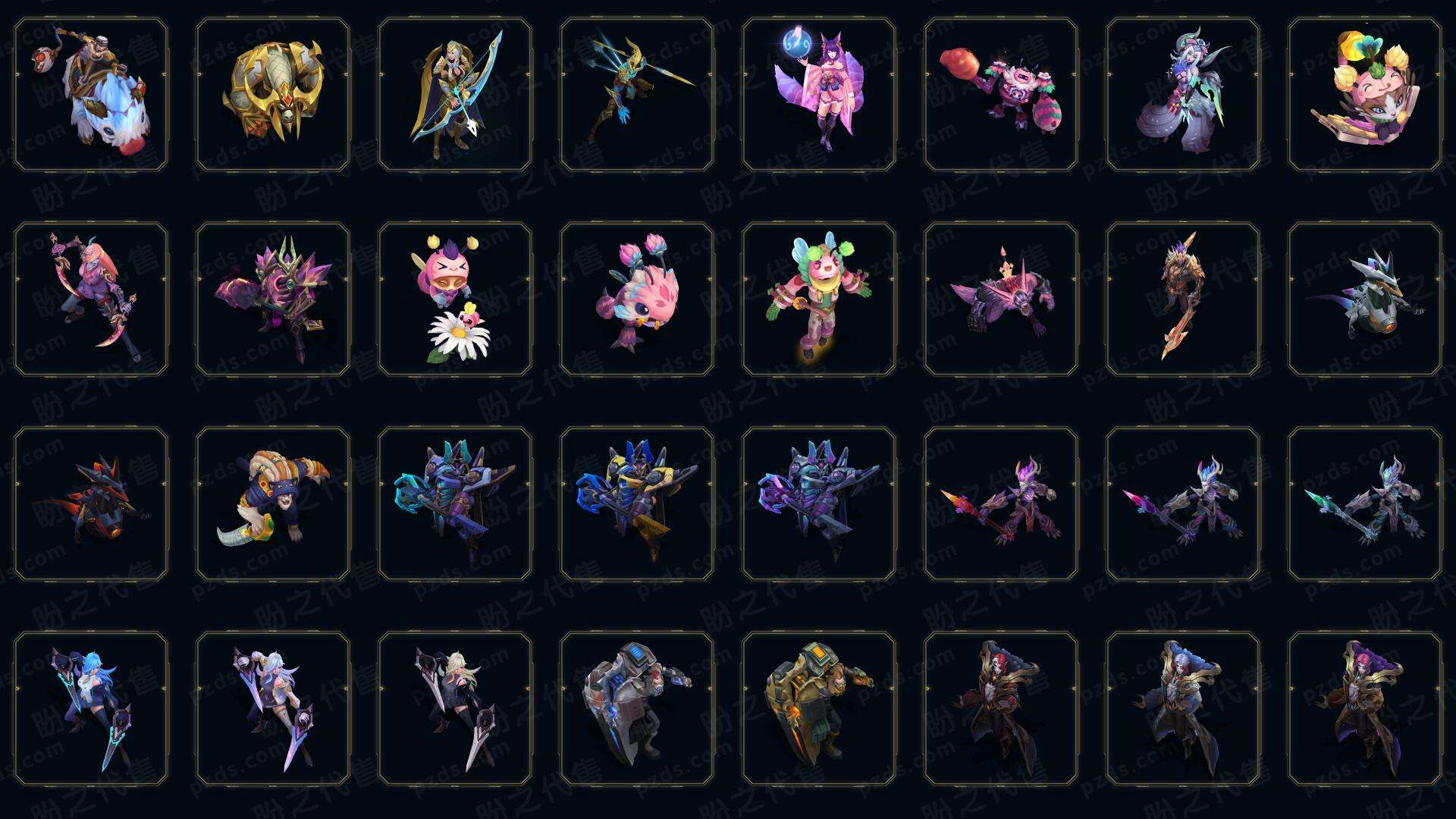1456x819 pixels.
Task: Select the red-haired dark cloaked vampire skin
Action: tap(1001, 709)
